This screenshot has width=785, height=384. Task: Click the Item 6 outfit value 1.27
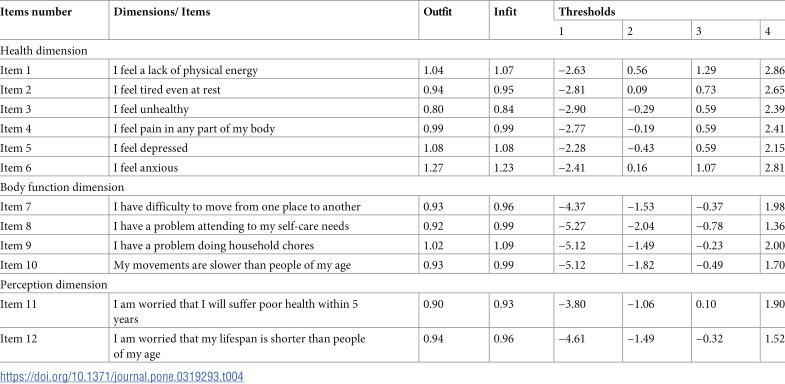point(433,168)
